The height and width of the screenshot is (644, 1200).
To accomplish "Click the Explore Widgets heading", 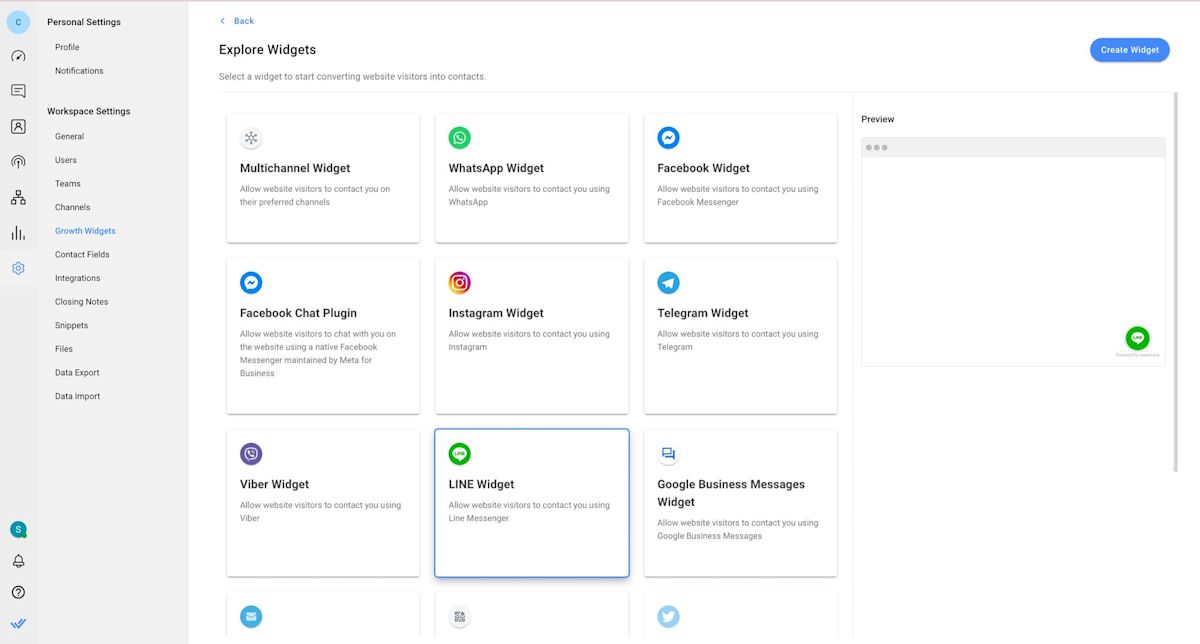I will [x=267, y=50].
